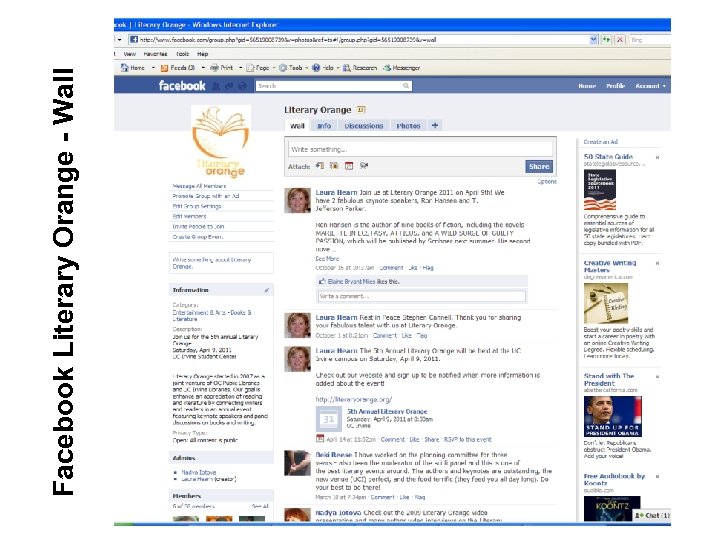
Task: Click the plus tab to add a tab
Action: pyautogui.click(x=434, y=125)
